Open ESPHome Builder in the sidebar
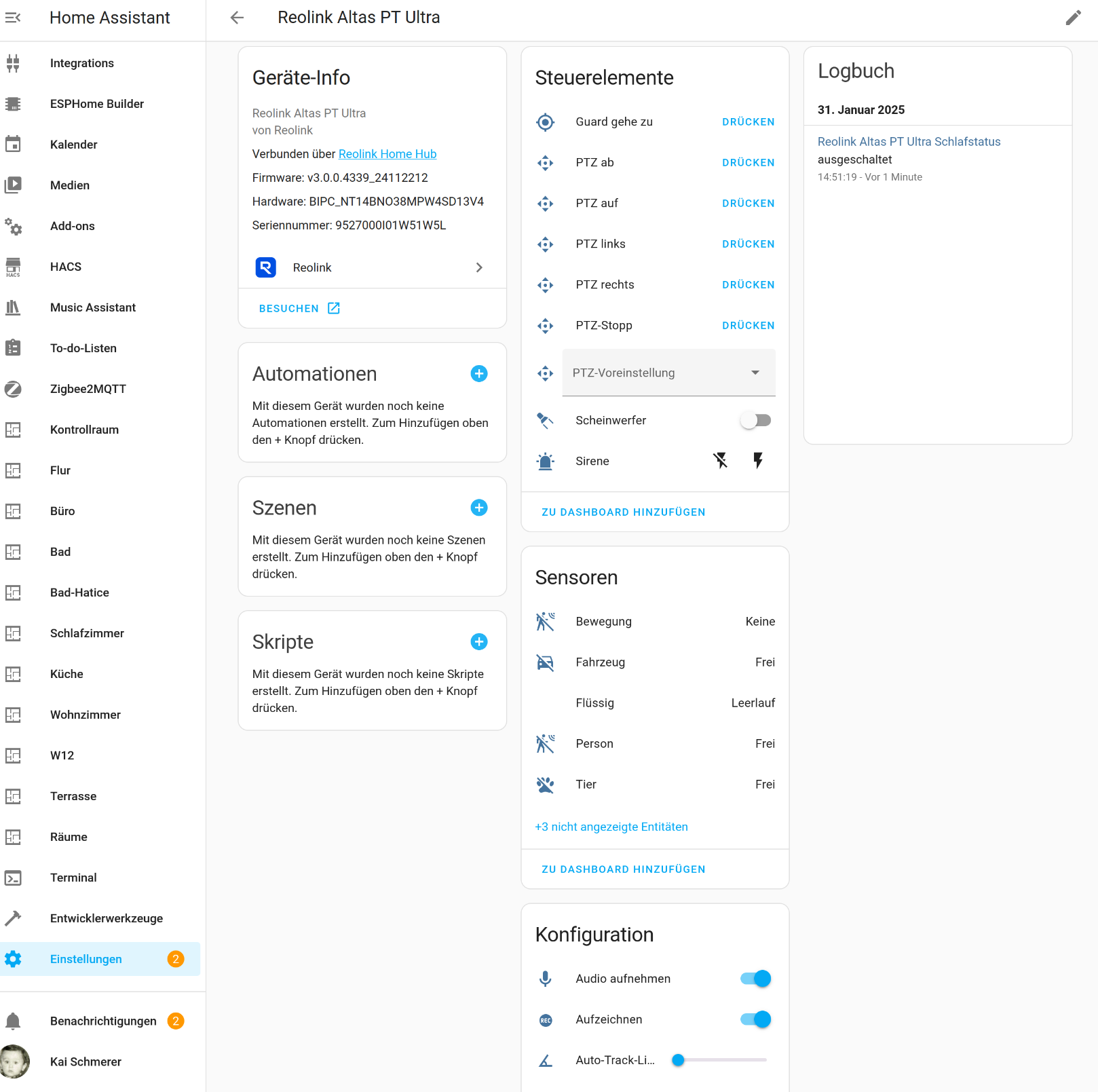The image size is (1098, 1092). 100,104
